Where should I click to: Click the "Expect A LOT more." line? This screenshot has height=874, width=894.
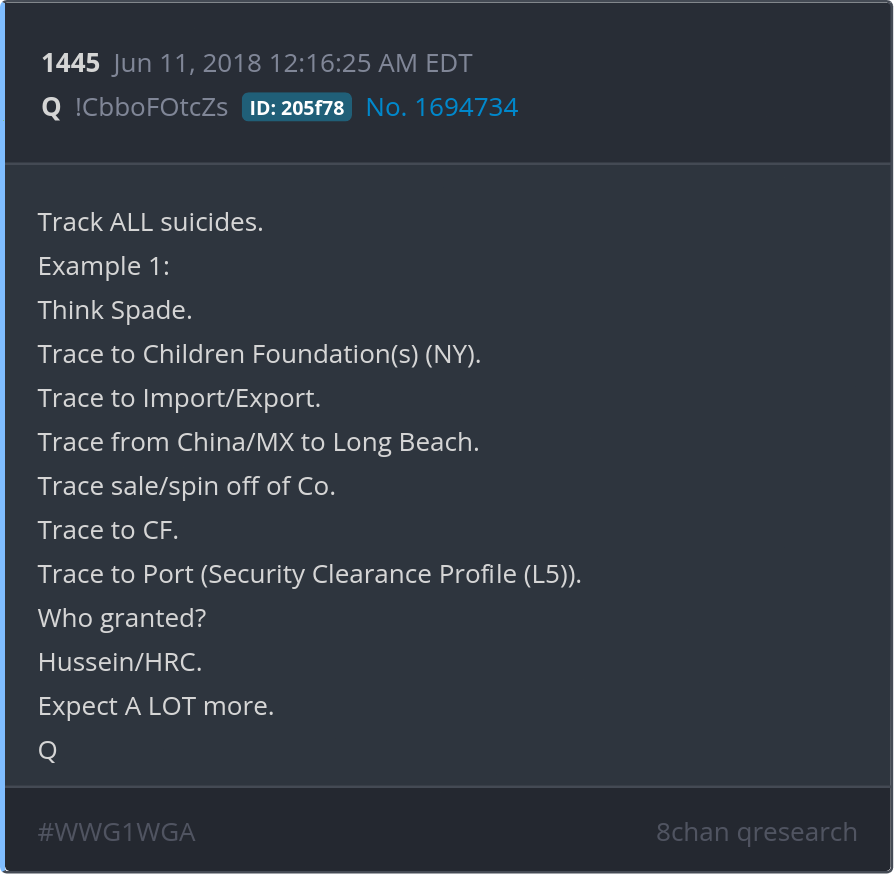pos(156,706)
